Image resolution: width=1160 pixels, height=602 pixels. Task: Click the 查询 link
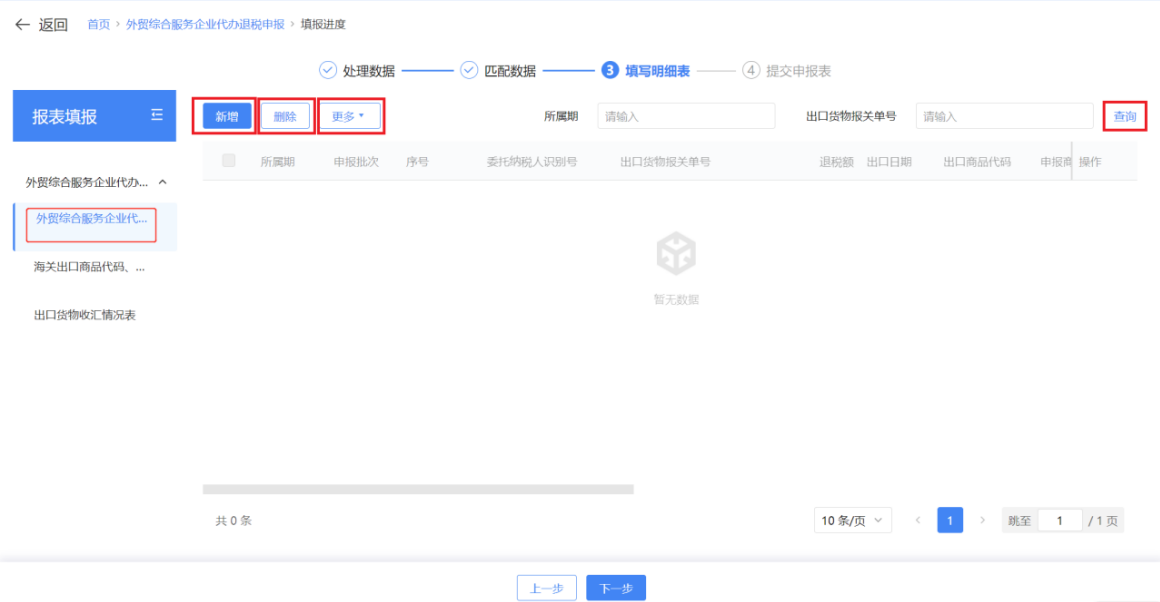coord(1125,116)
